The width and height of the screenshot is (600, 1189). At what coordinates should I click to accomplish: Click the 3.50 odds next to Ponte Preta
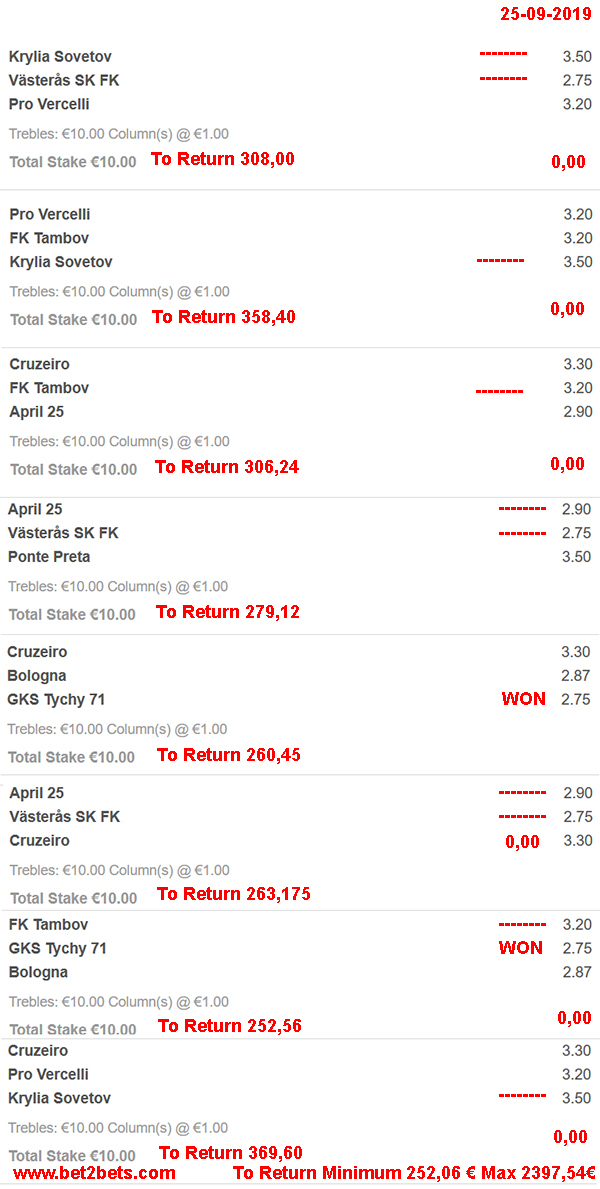pos(576,557)
